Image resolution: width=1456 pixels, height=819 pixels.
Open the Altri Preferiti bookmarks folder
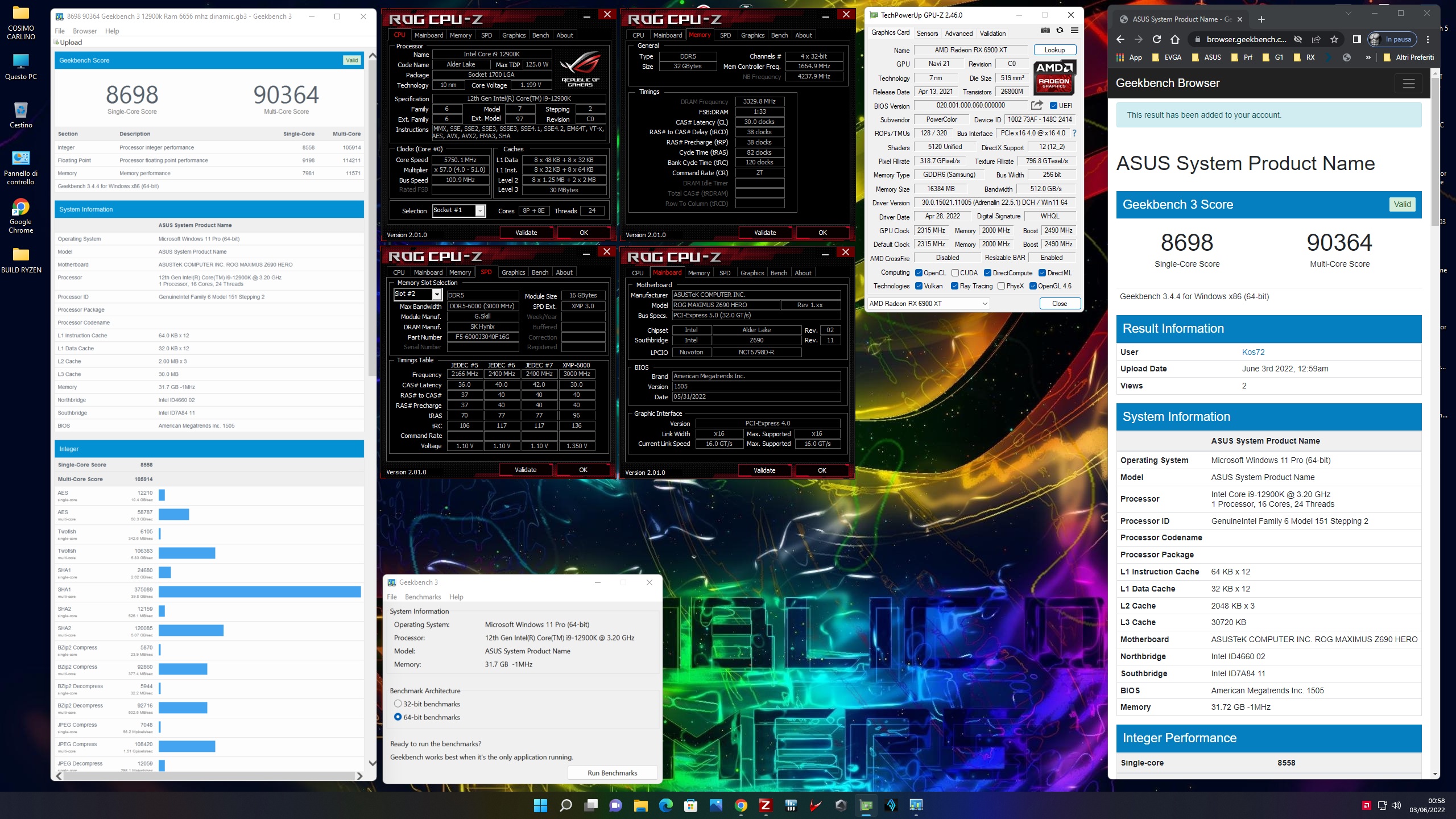[1408, 57]
